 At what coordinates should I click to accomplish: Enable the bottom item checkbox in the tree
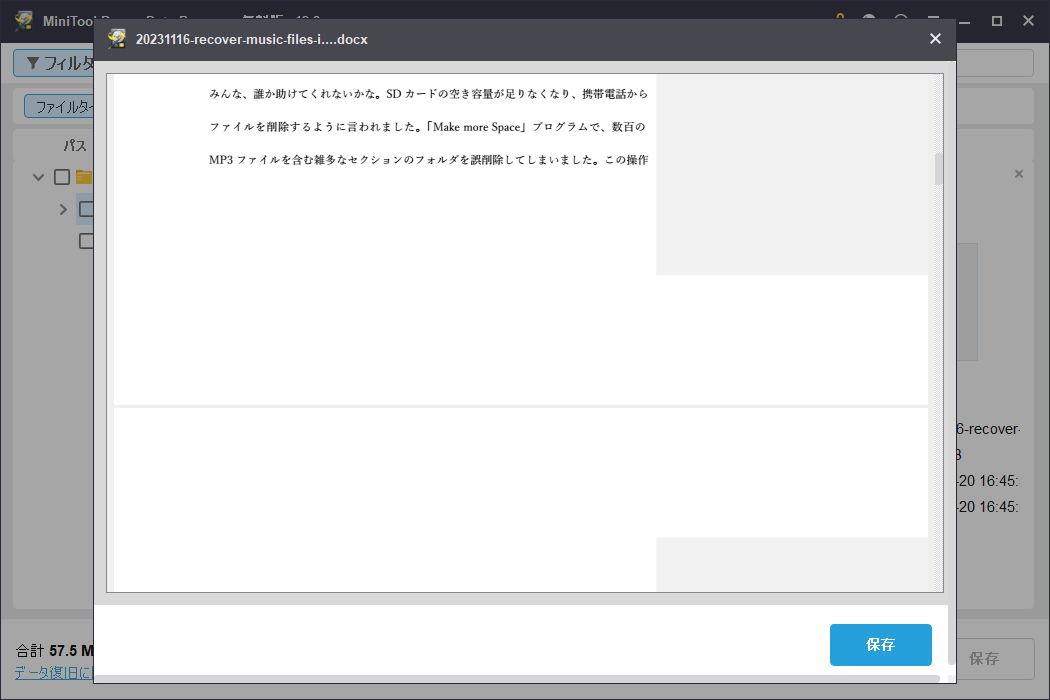87,240
